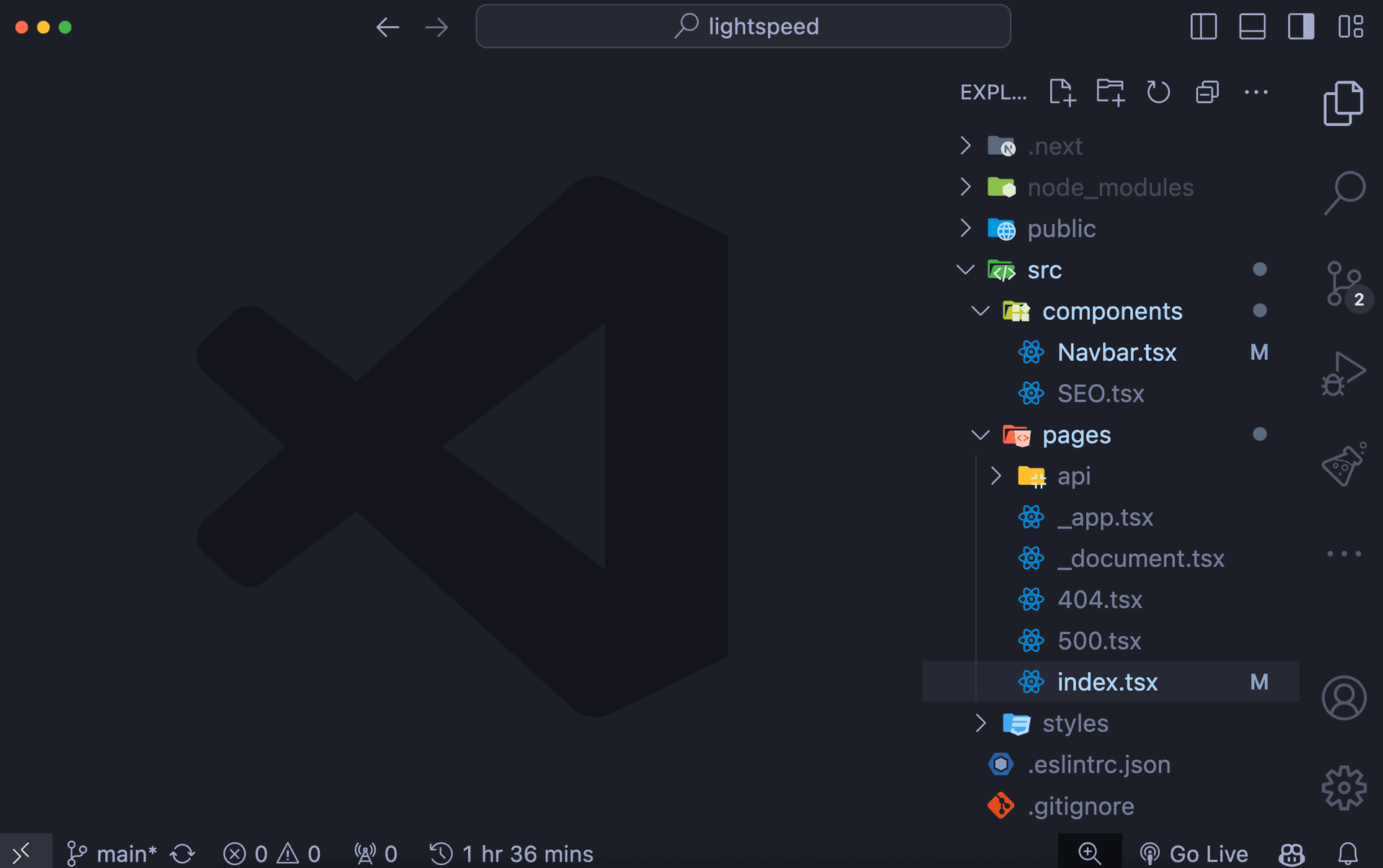Go forward in navigation history

click(x=437, y=27)
